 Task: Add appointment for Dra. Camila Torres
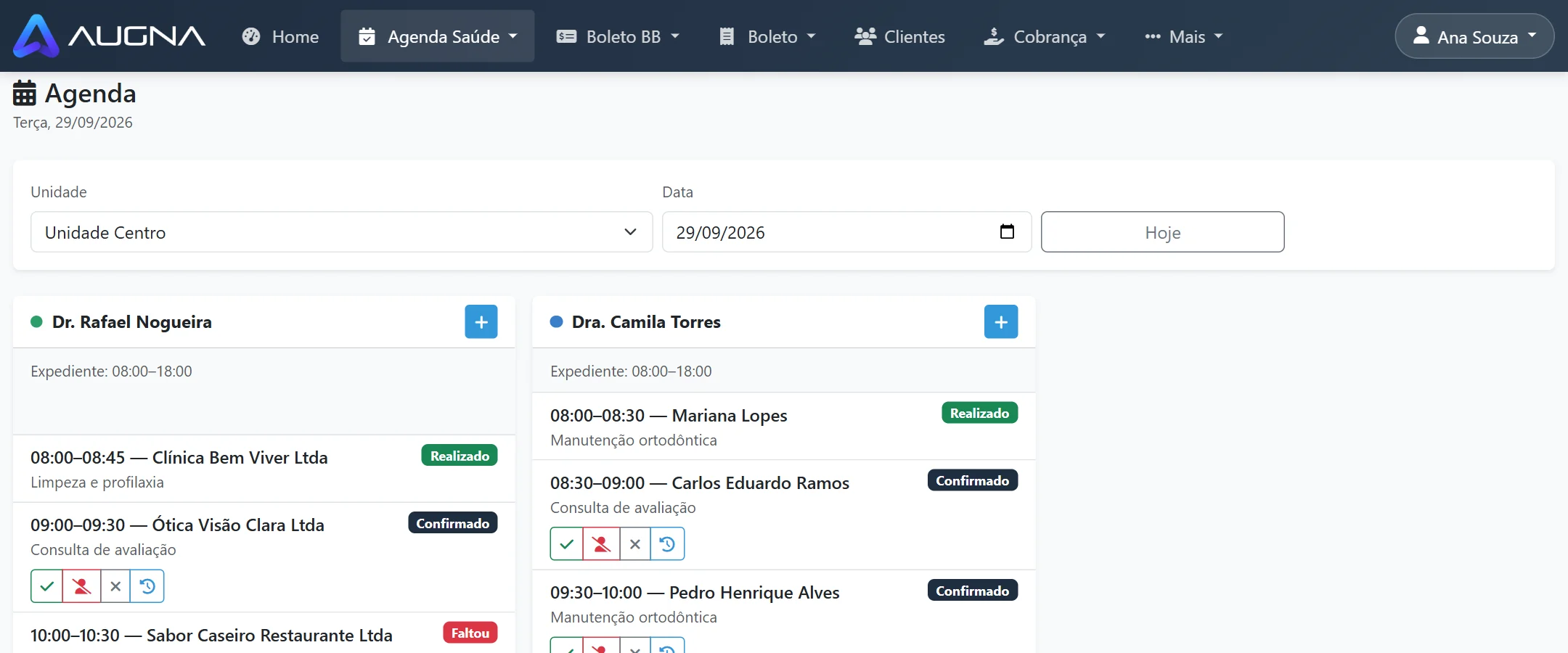(x=1001, y=322)
